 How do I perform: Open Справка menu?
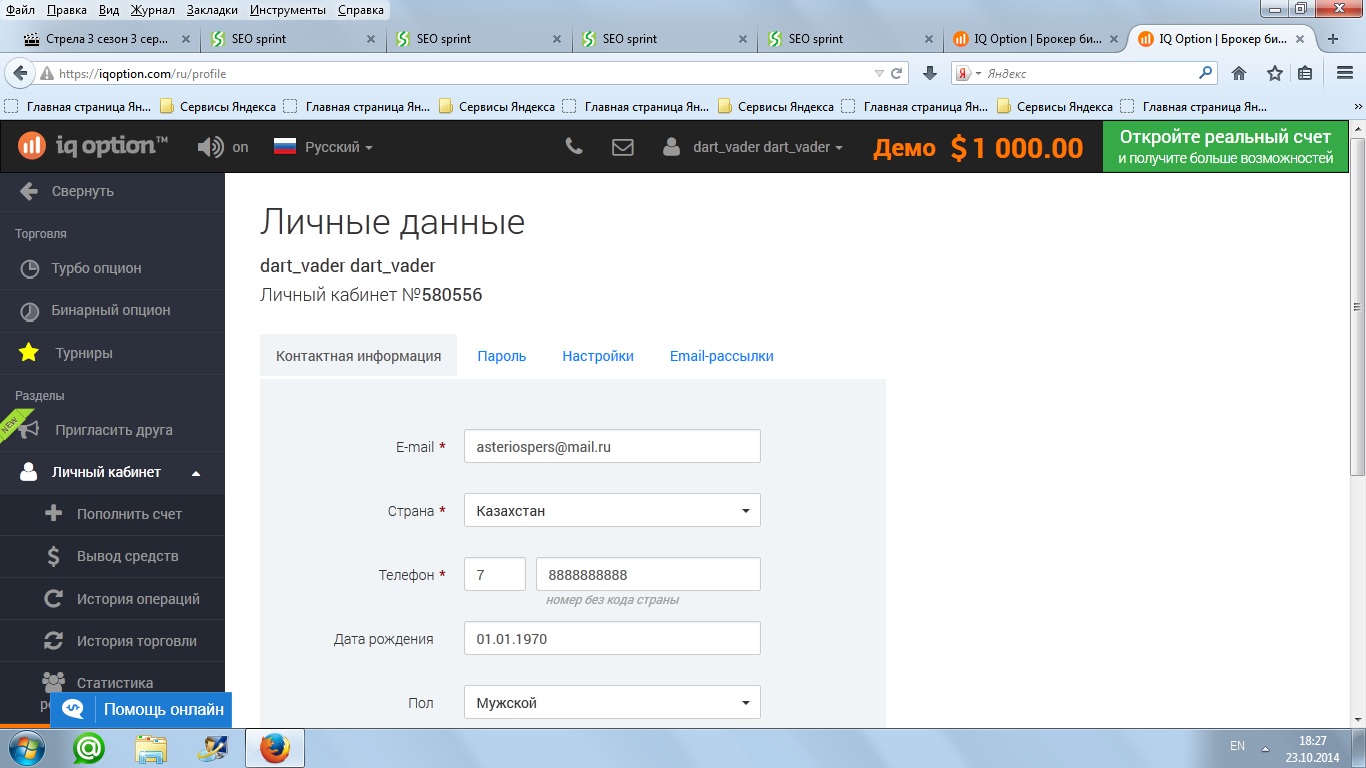(x=361, y=10)
